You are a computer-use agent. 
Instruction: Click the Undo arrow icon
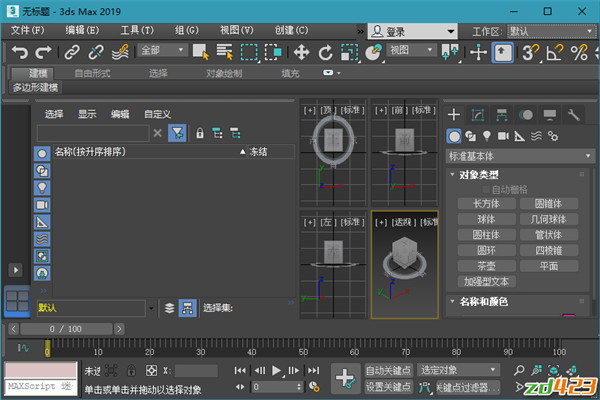tap(19, 52)
